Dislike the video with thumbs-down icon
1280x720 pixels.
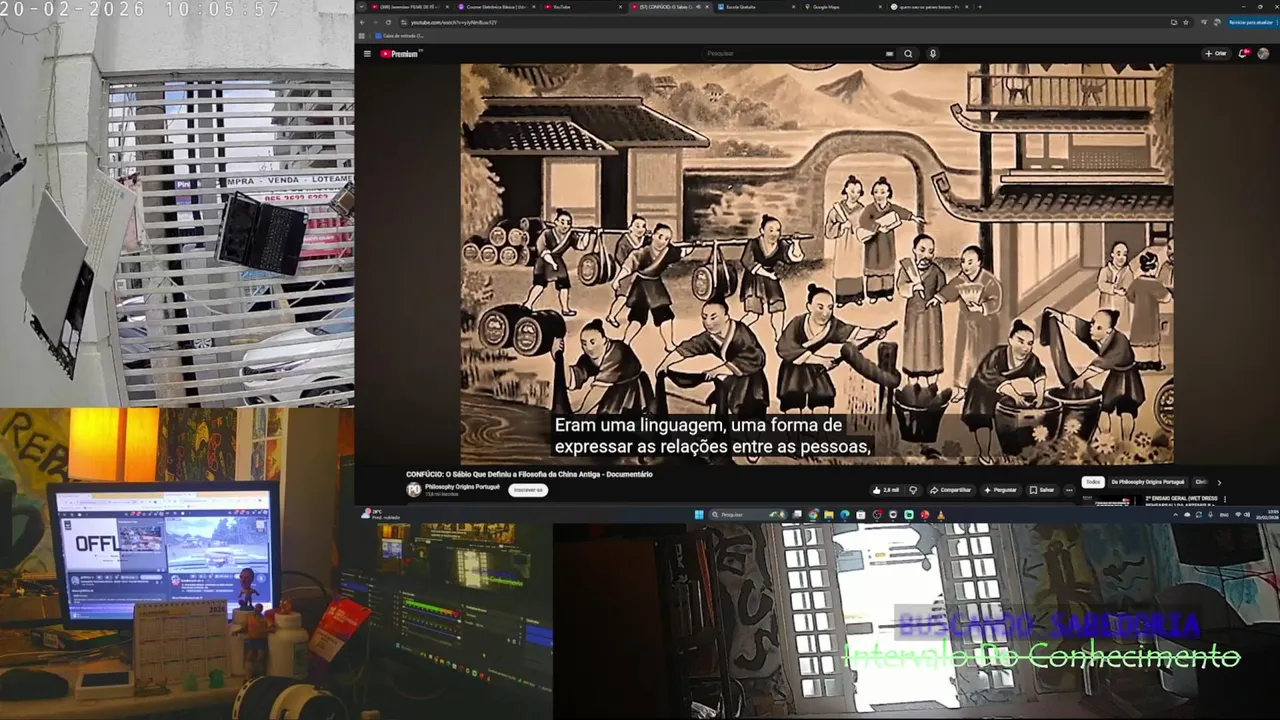coord(912,490)
